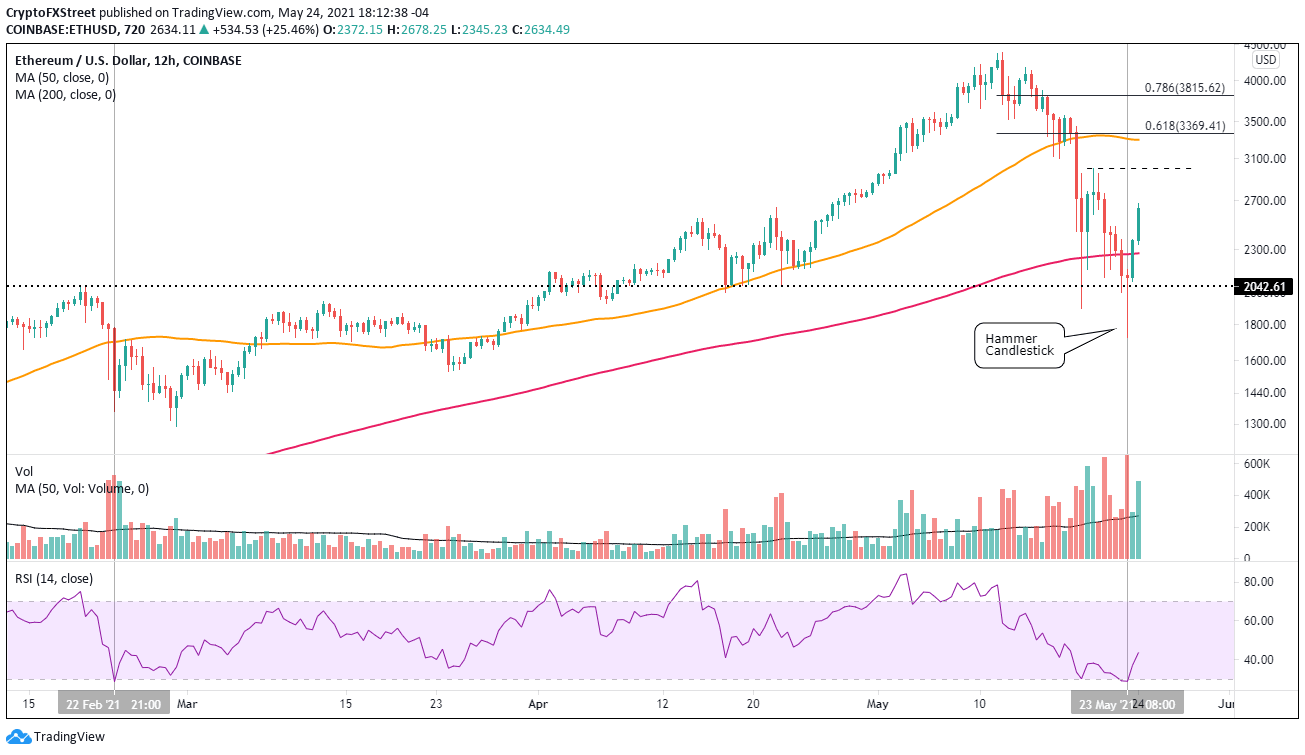1305x755 pixels.
Task: Click the 2042.61 price label on the axis
Action: (1265, 286)
